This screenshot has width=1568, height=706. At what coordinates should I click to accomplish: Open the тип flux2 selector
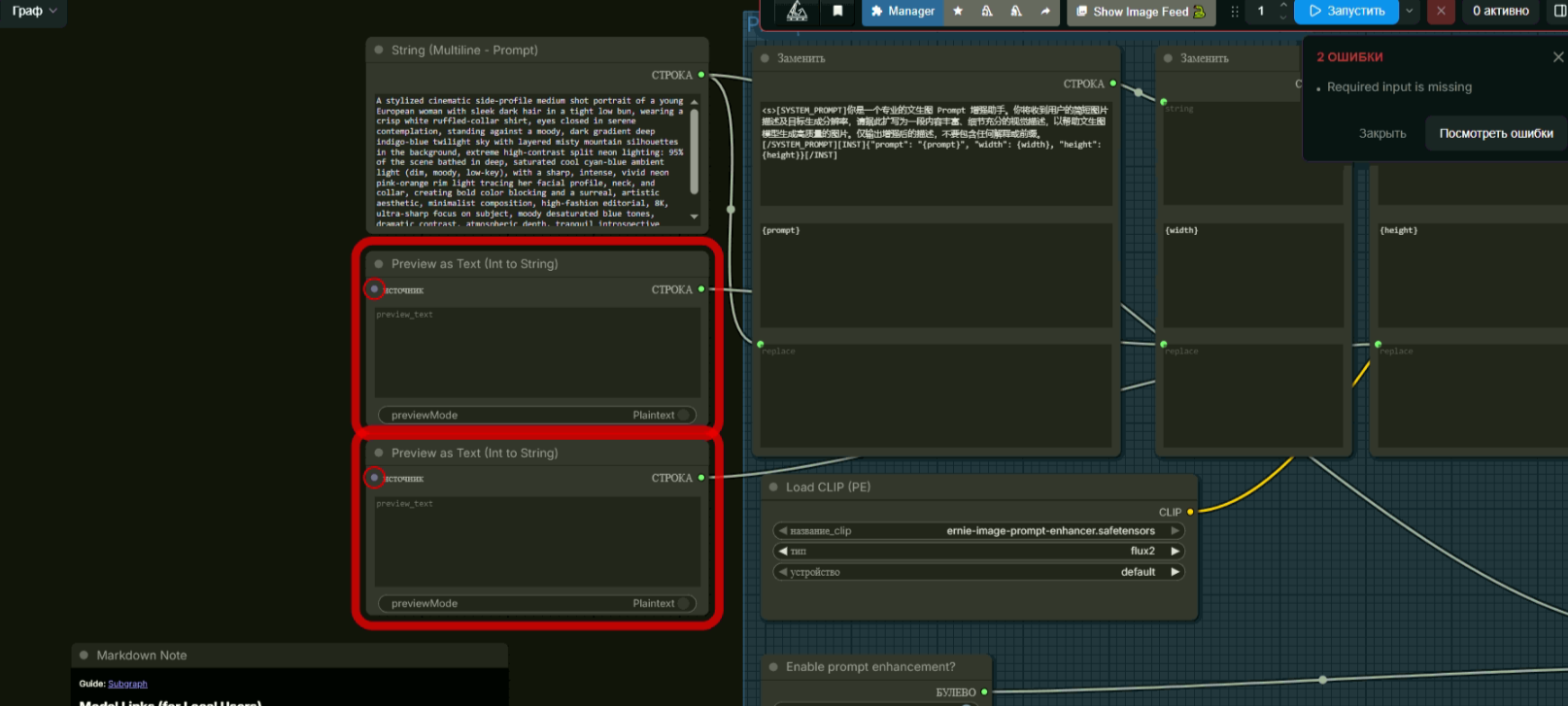tap(978, 551)
